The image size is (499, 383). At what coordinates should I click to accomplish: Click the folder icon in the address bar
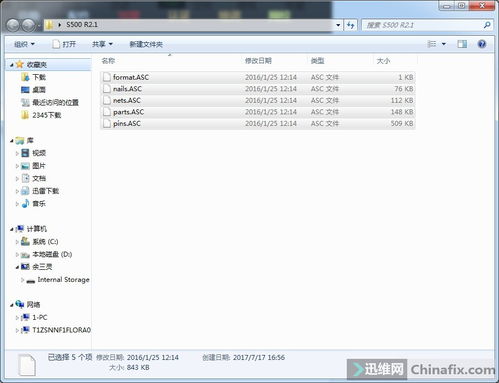pos(49,25)
